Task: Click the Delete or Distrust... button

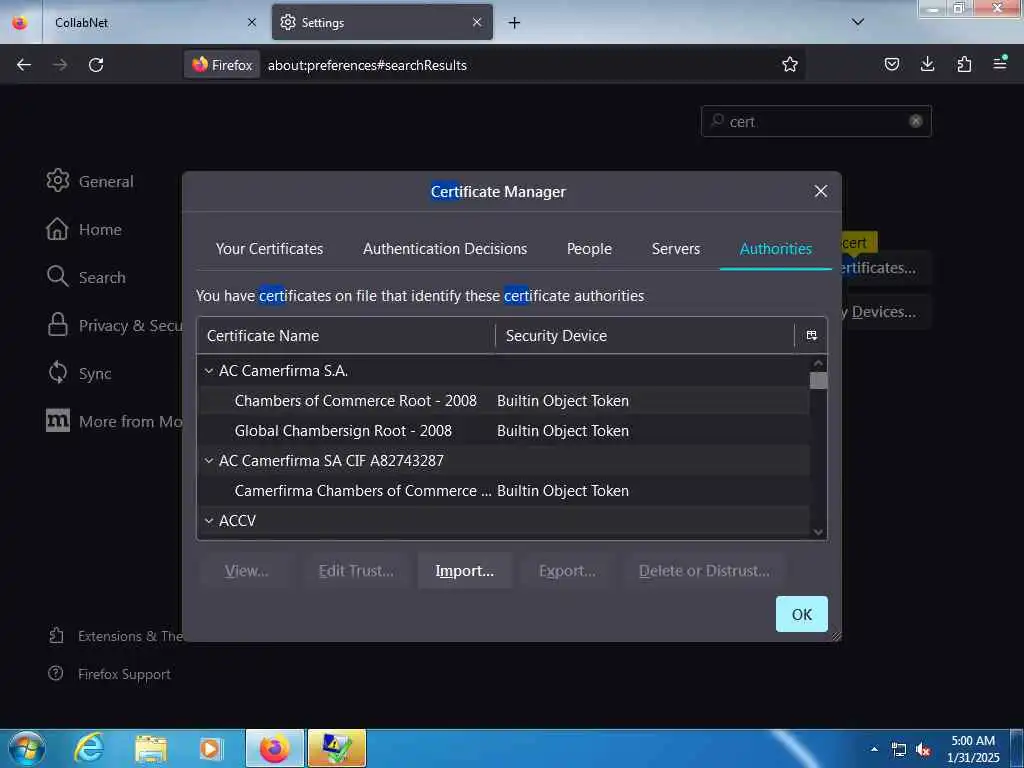Action: (704, 571)
